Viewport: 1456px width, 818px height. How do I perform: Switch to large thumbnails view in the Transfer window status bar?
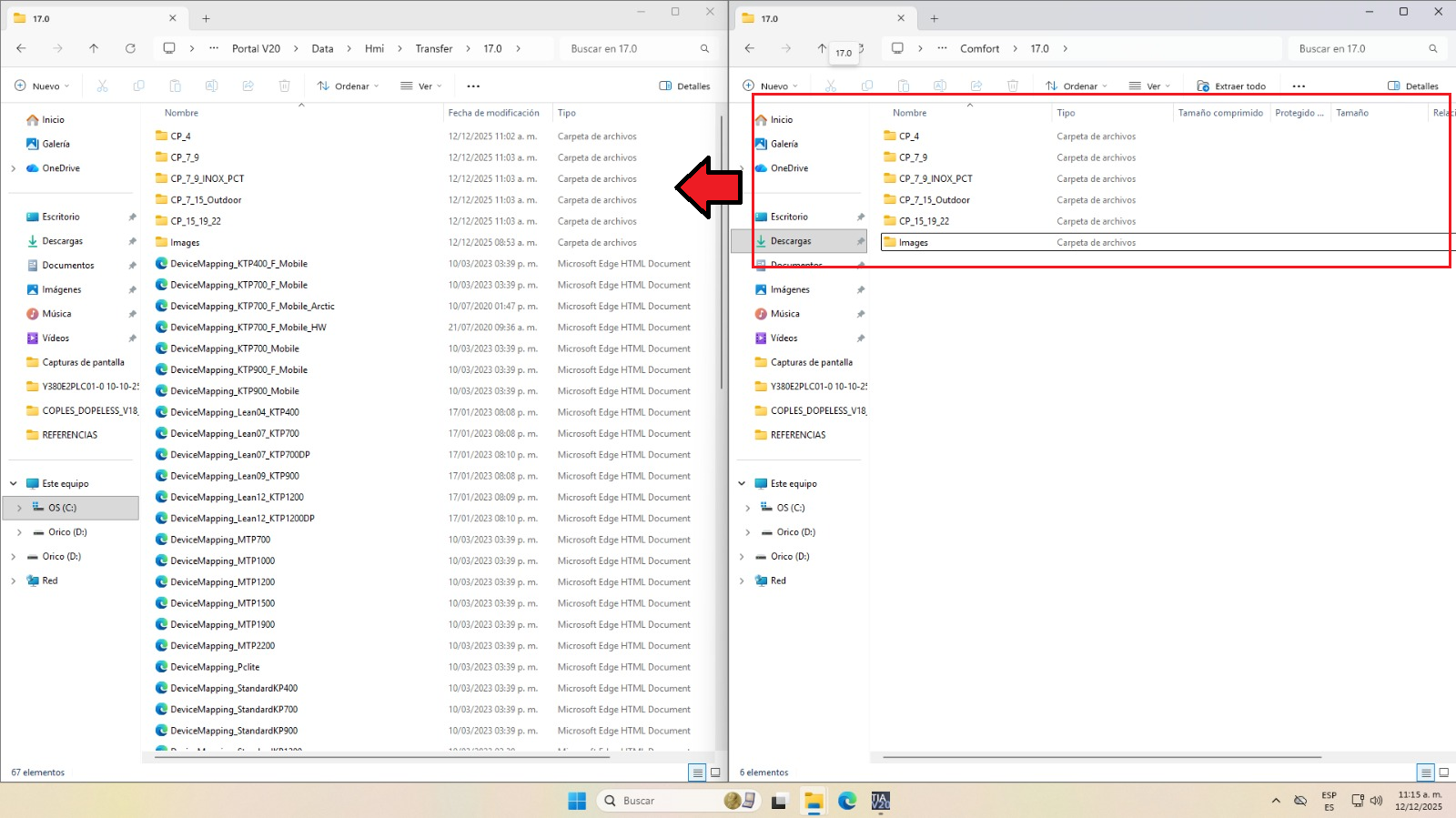click(715, 773)
